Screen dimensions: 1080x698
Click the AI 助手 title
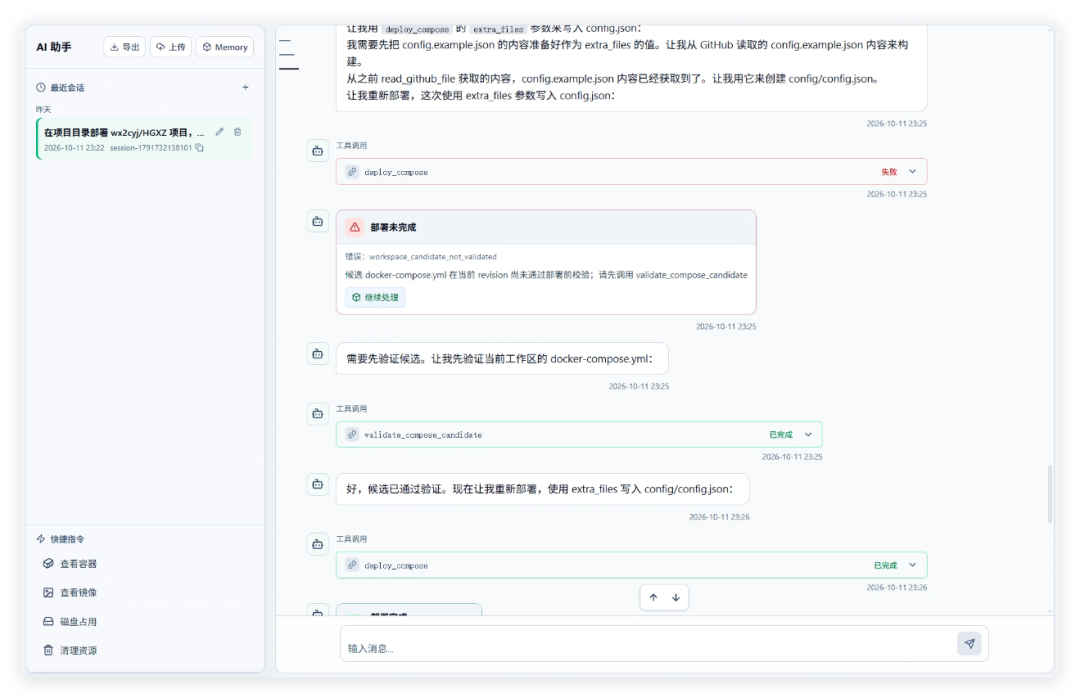54,47
